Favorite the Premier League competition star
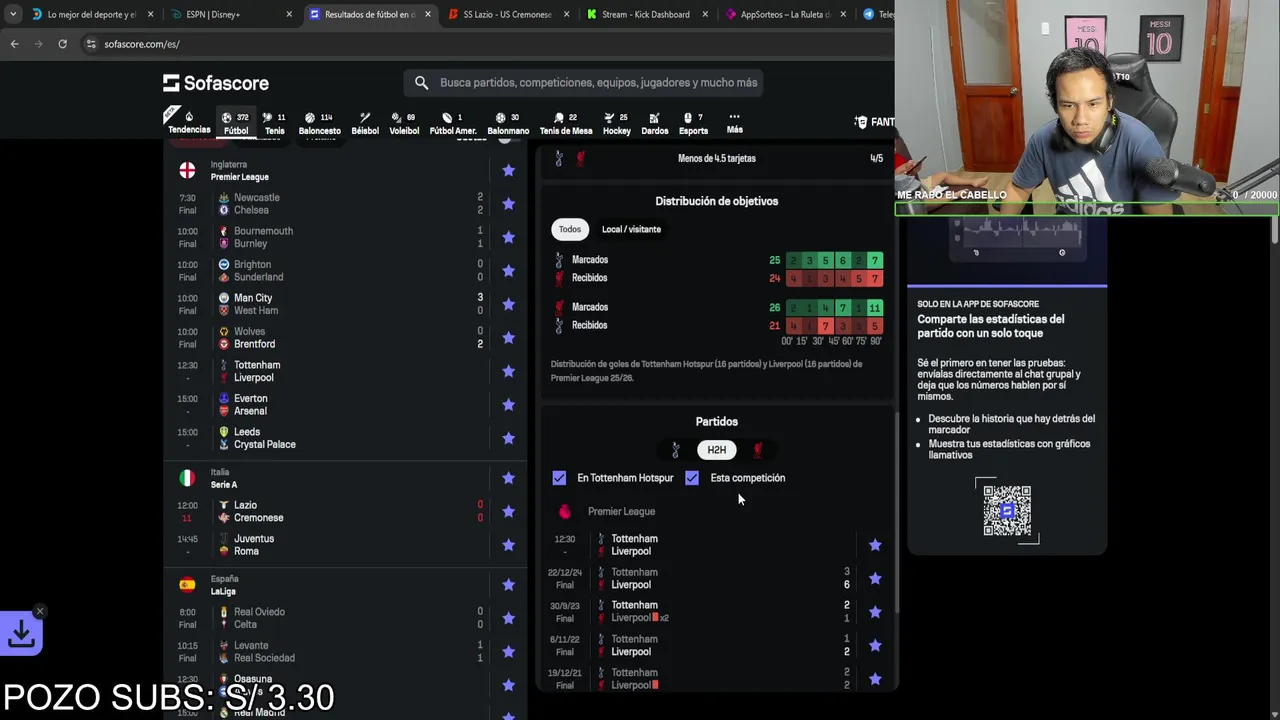The width and height of the screenshot is (1280, 720). click(x=508, y=170)
